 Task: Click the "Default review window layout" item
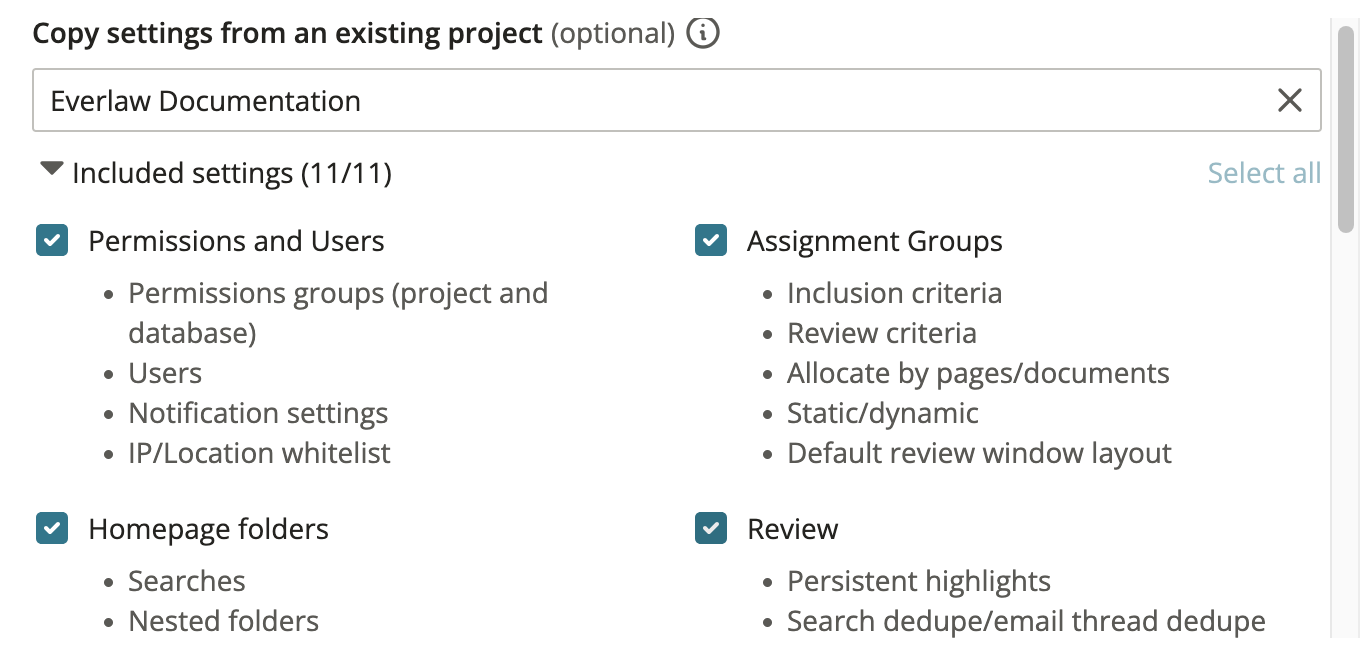pos(979,453)
